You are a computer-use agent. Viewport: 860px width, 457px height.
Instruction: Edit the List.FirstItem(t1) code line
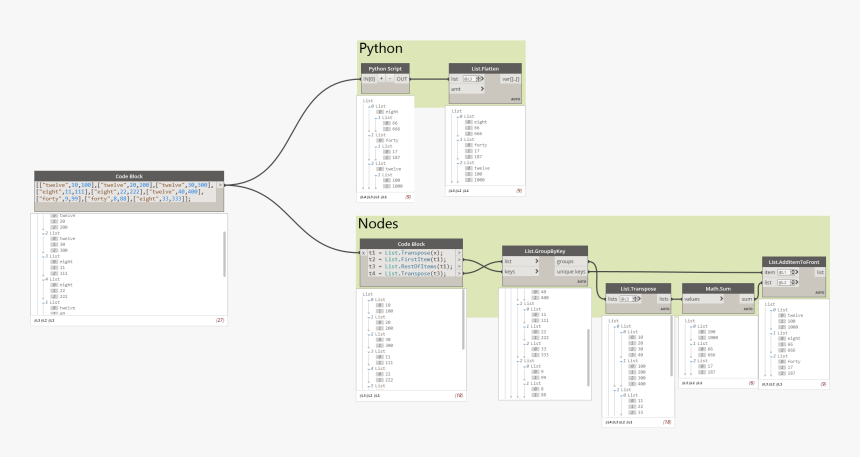tap(408, 259)
